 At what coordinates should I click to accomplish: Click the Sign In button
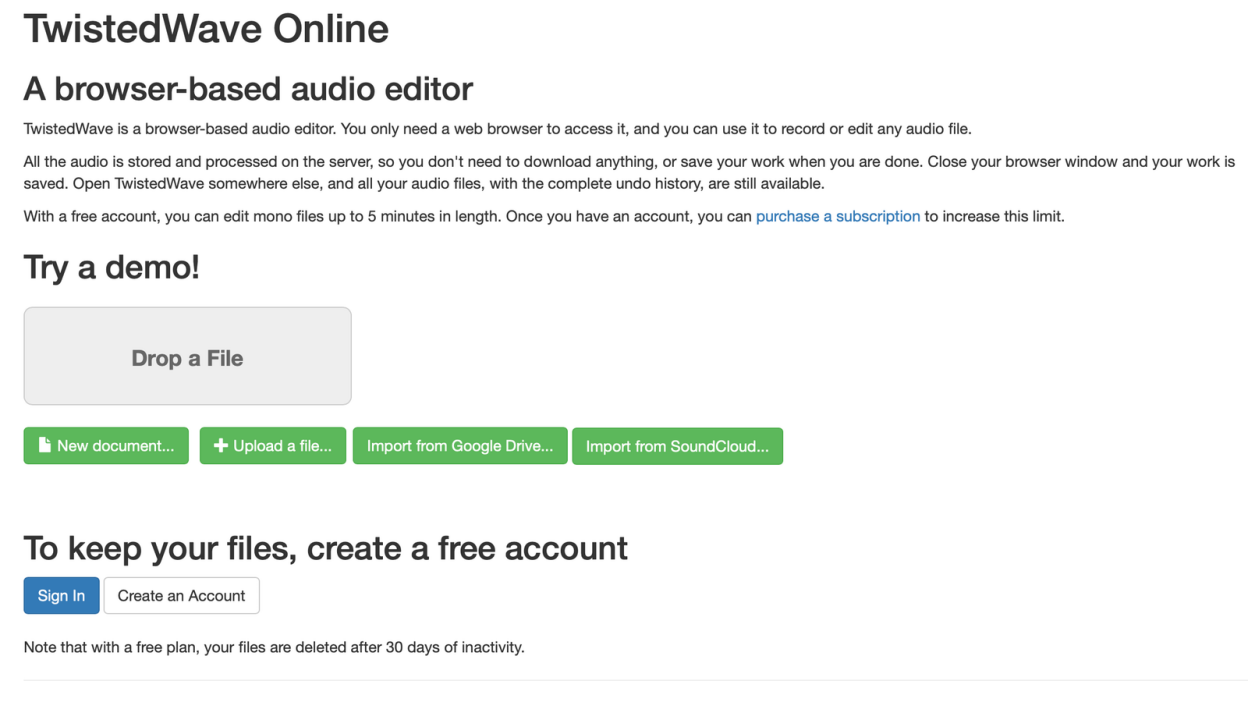(x=61, y=595)
